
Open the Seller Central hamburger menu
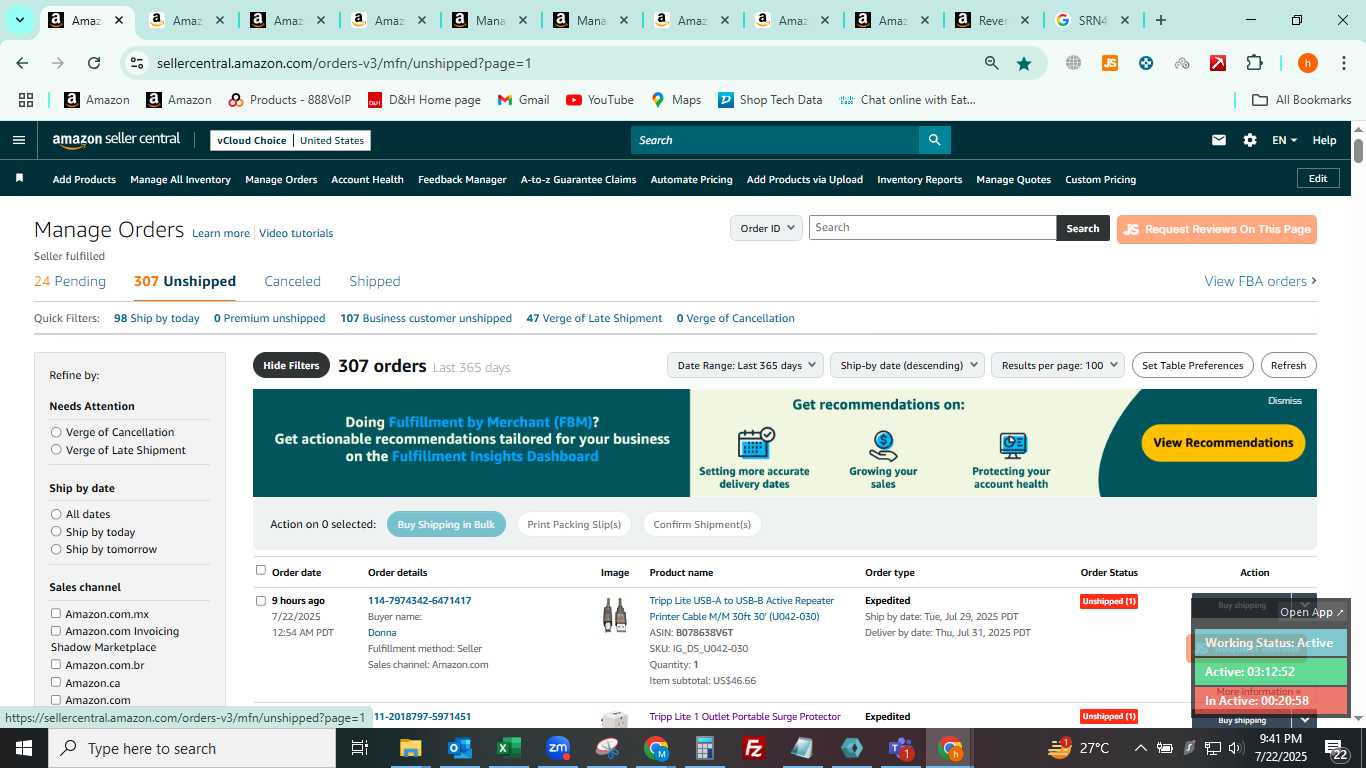(x=18, y=140)
